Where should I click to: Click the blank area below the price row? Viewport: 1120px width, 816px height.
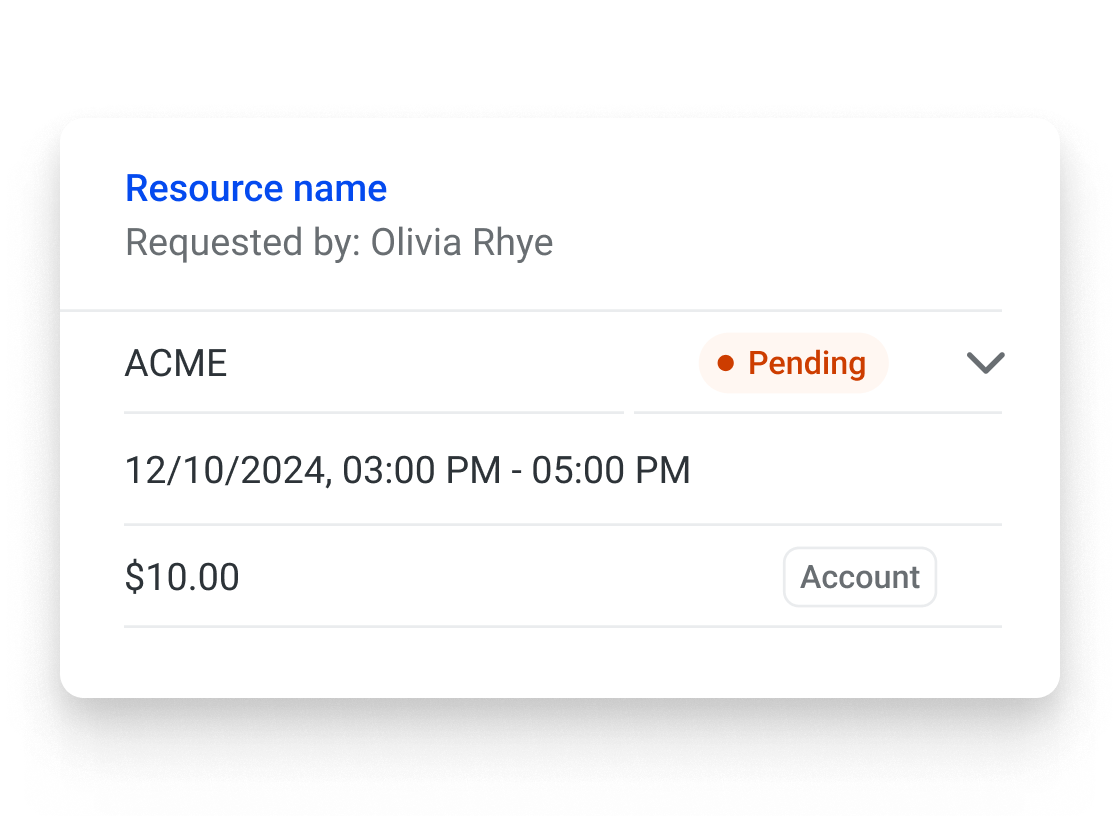pos(560,662)
